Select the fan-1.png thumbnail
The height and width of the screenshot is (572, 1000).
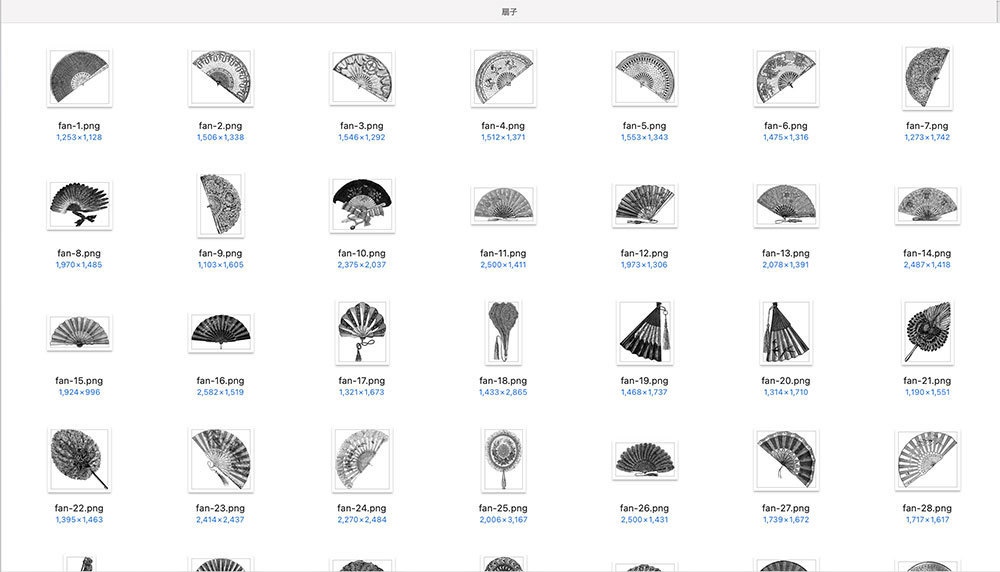(x=79, y=77)
